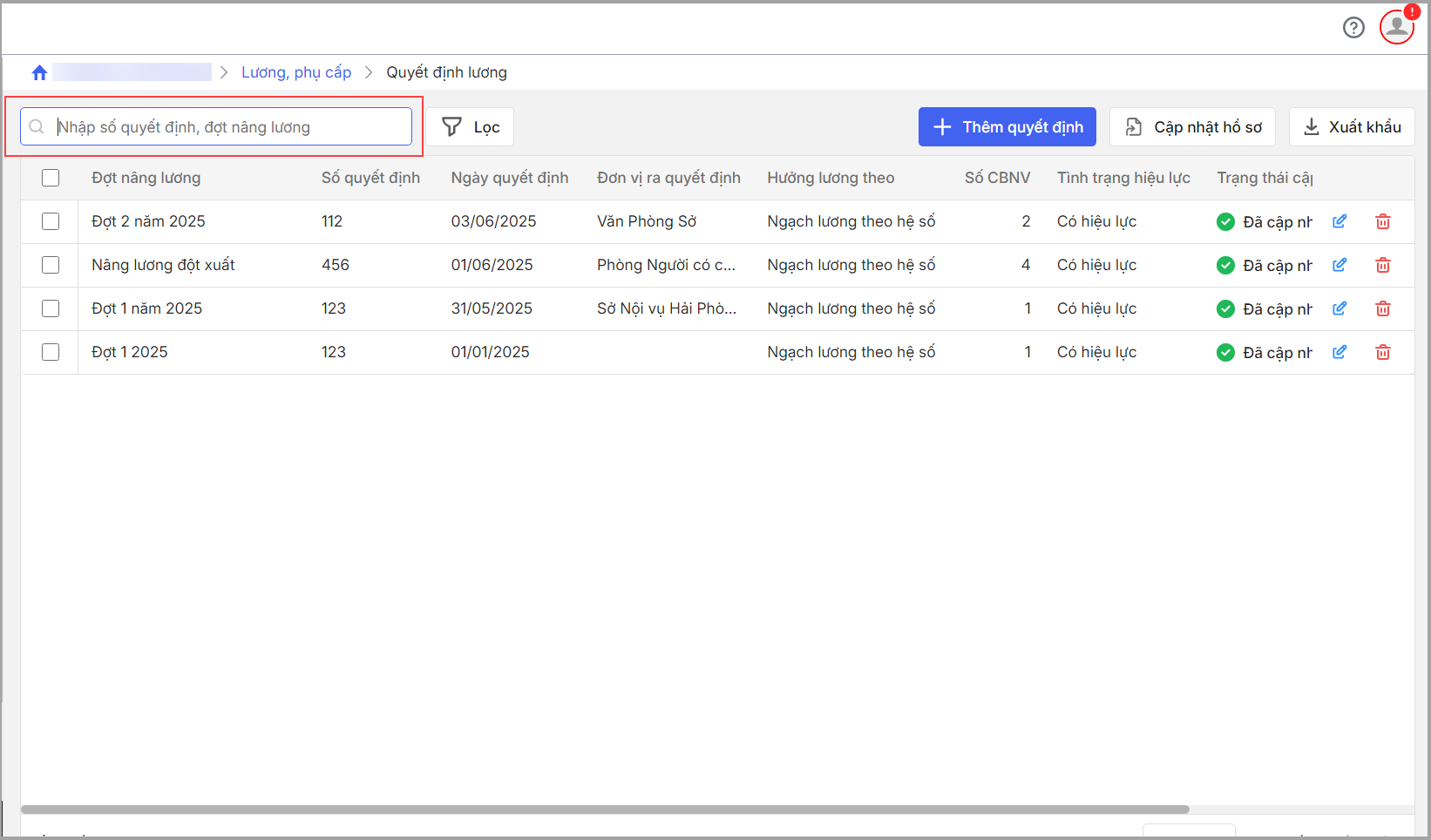The image size is (1431, 840).
Task: Delete the 'Đợt 1 năm 2025' row
Action: click(1382, 308)
